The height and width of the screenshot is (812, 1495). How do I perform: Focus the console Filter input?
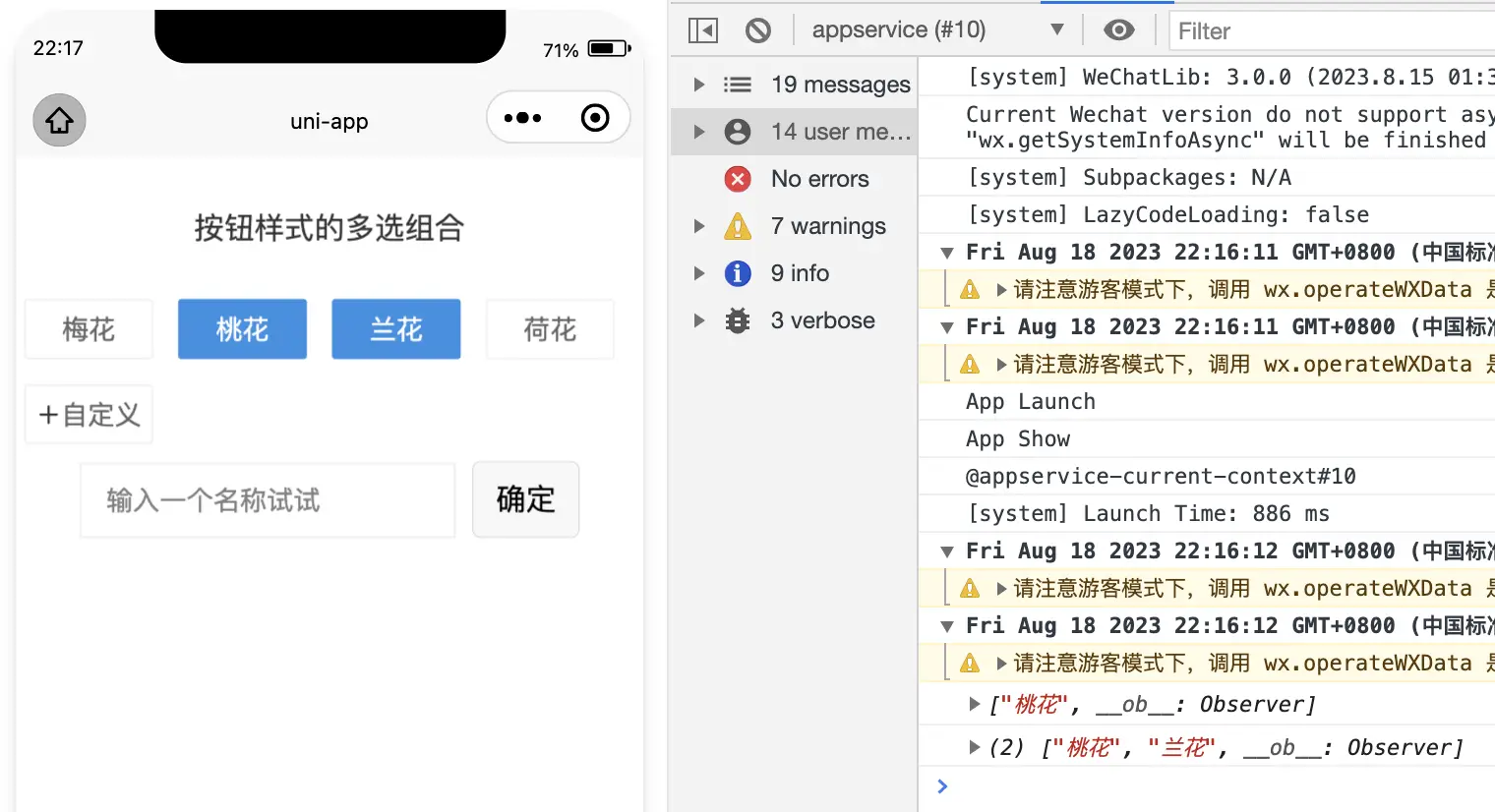(1332, 31)
